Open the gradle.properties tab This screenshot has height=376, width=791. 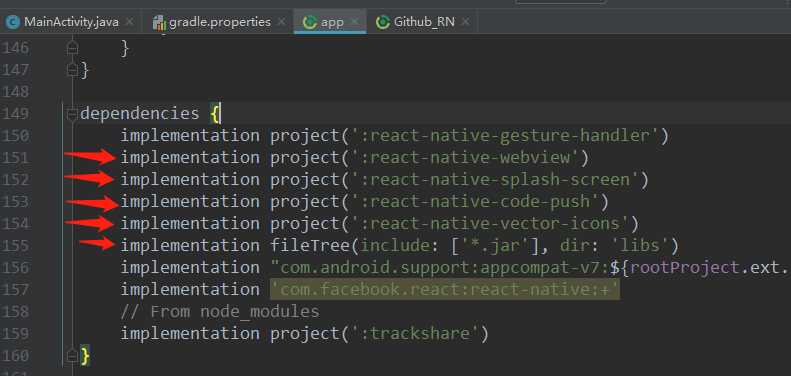pos(219,22)
